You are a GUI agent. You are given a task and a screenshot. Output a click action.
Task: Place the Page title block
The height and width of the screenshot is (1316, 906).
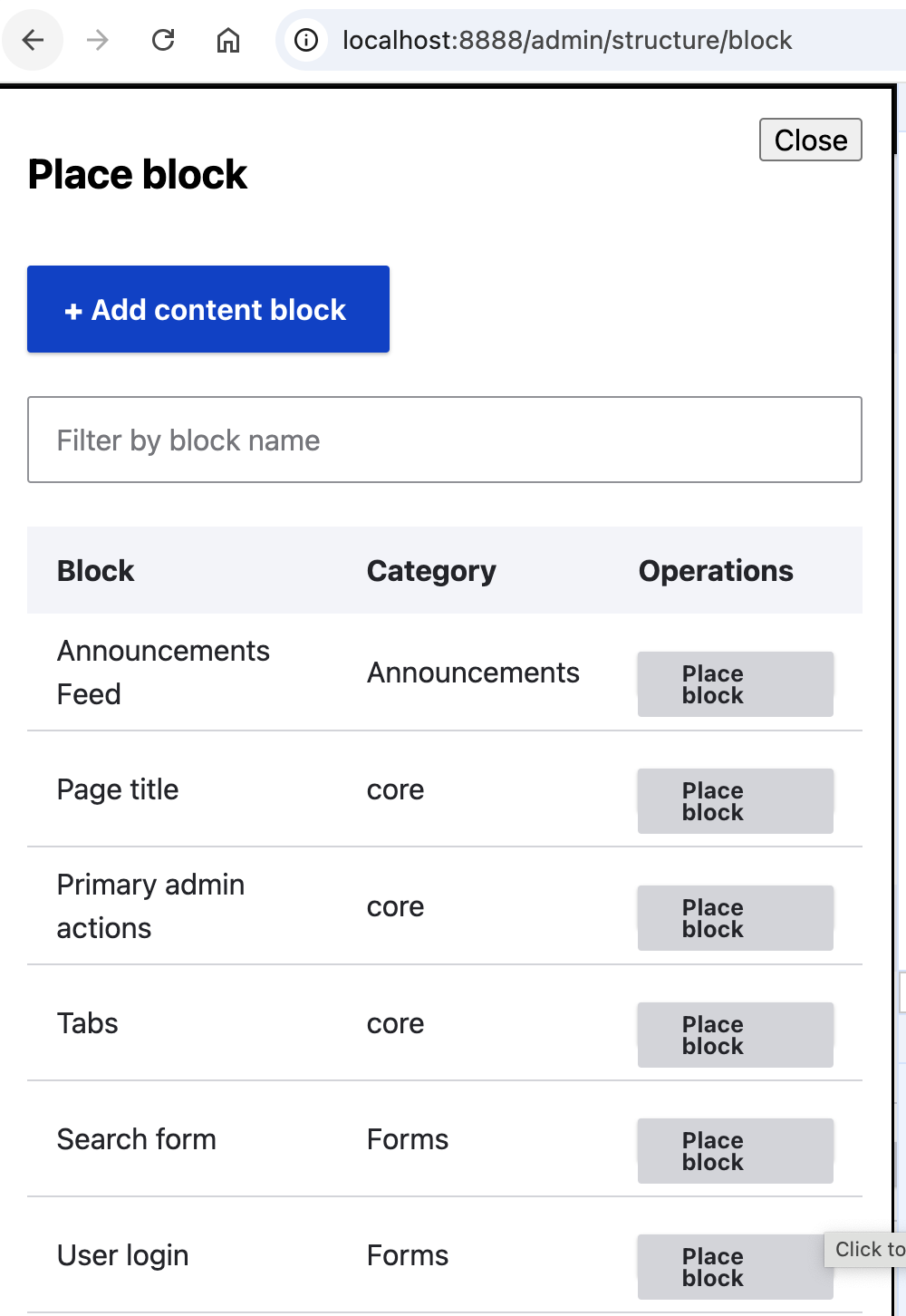pyautogui.click(x=735, y=801)
